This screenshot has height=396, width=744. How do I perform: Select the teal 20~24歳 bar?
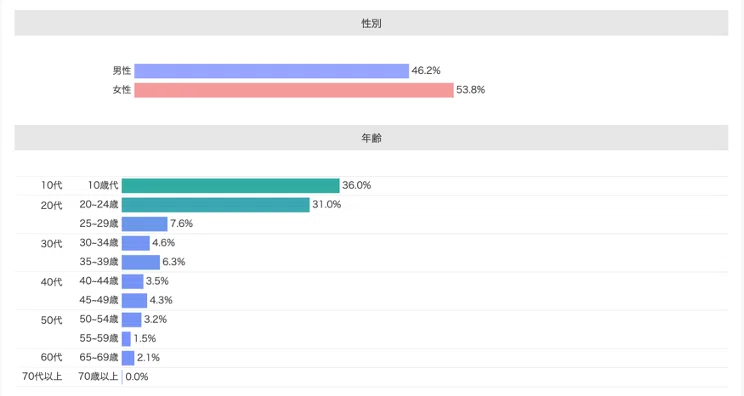pos(215,205)
